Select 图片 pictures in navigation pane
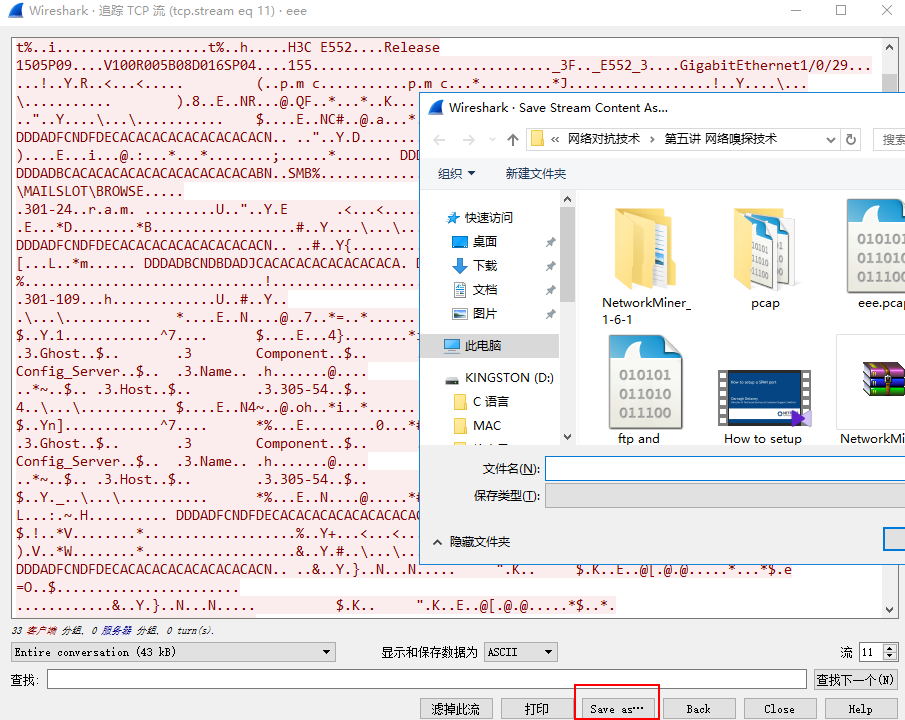Image resolution: width=905 pixels, height=720 pixels. (485, 314)
